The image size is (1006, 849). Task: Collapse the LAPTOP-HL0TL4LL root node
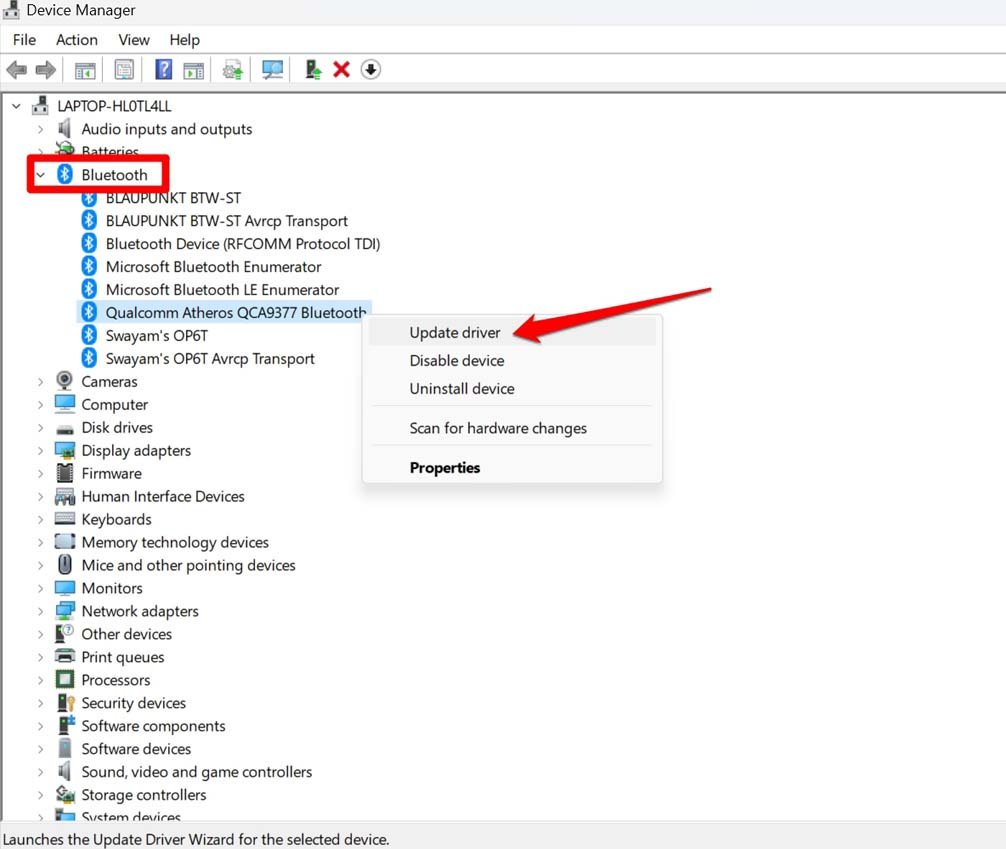[17, 106]
